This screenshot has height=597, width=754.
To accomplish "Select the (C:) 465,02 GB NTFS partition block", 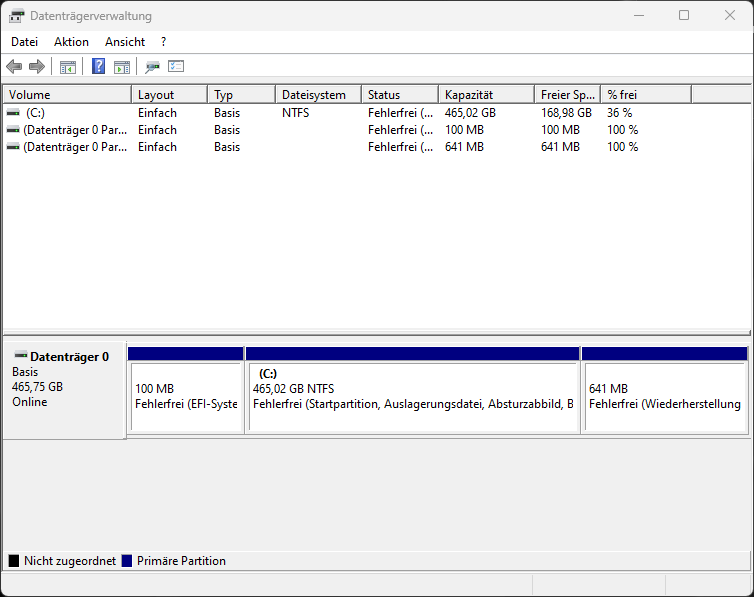I will click(x=413, y=390).
